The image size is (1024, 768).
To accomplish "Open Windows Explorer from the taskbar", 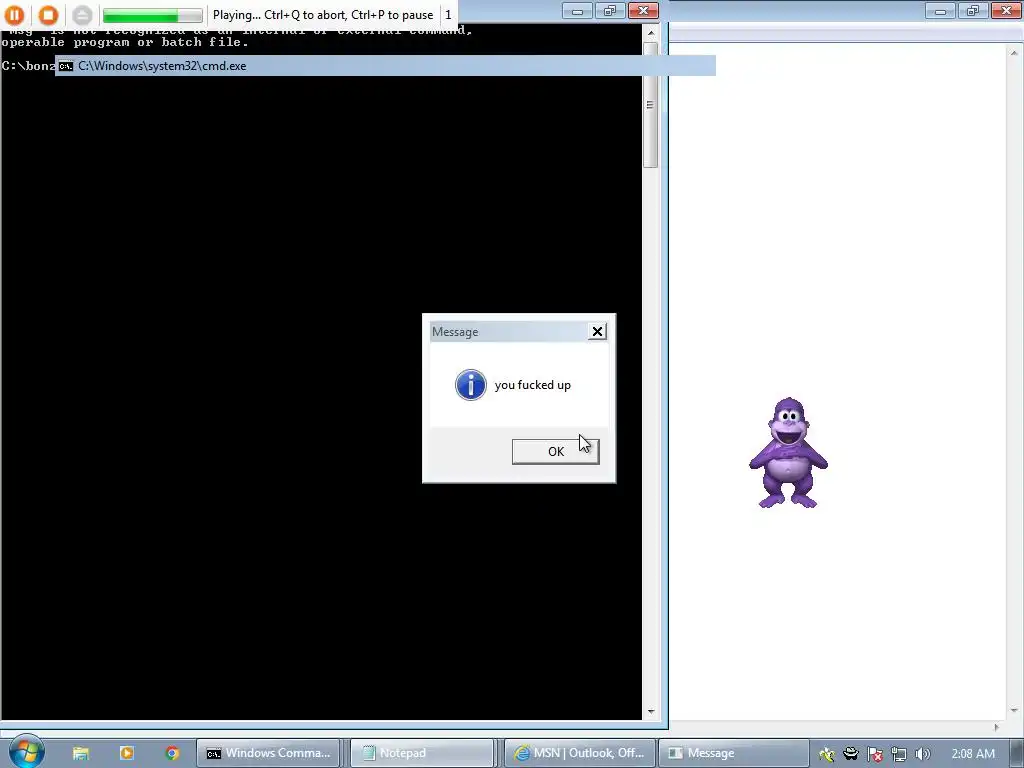I will (x=80, y=753).
